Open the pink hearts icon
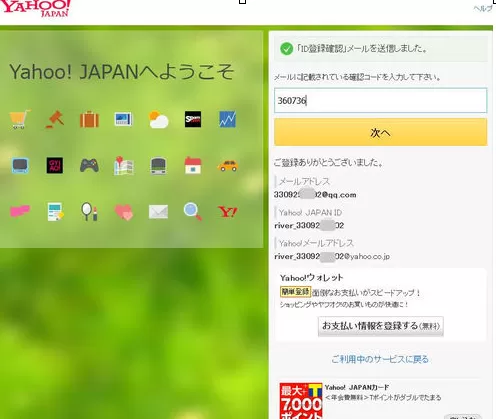The image size is (496, 419). click(124, 212)
